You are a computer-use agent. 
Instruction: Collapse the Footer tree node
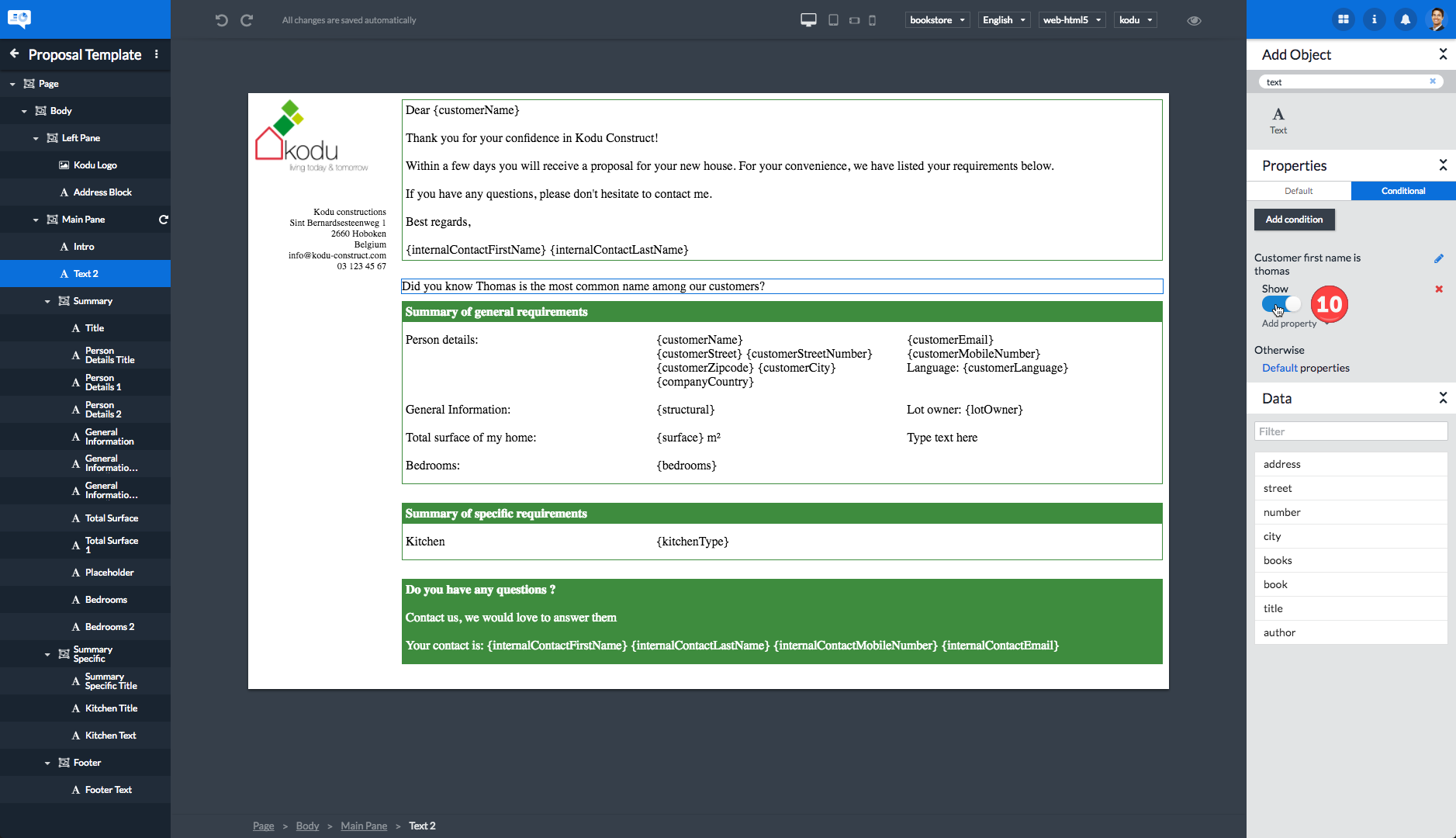coord(47,763)
